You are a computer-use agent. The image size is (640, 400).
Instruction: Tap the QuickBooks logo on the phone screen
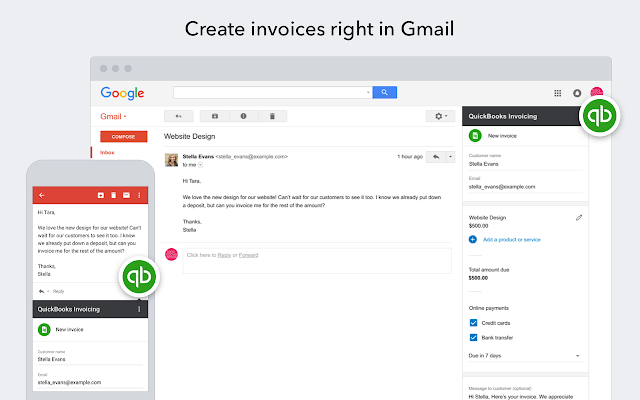[x=139, y=276]
